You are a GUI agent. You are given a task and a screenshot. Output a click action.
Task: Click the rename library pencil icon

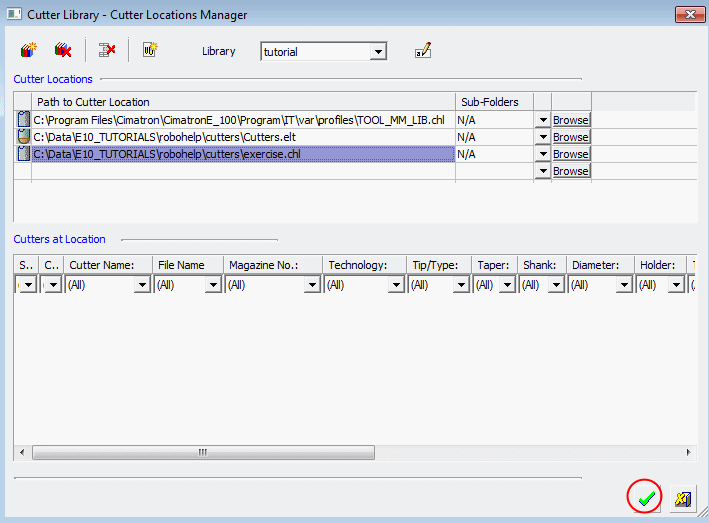(x=423, y=51)
